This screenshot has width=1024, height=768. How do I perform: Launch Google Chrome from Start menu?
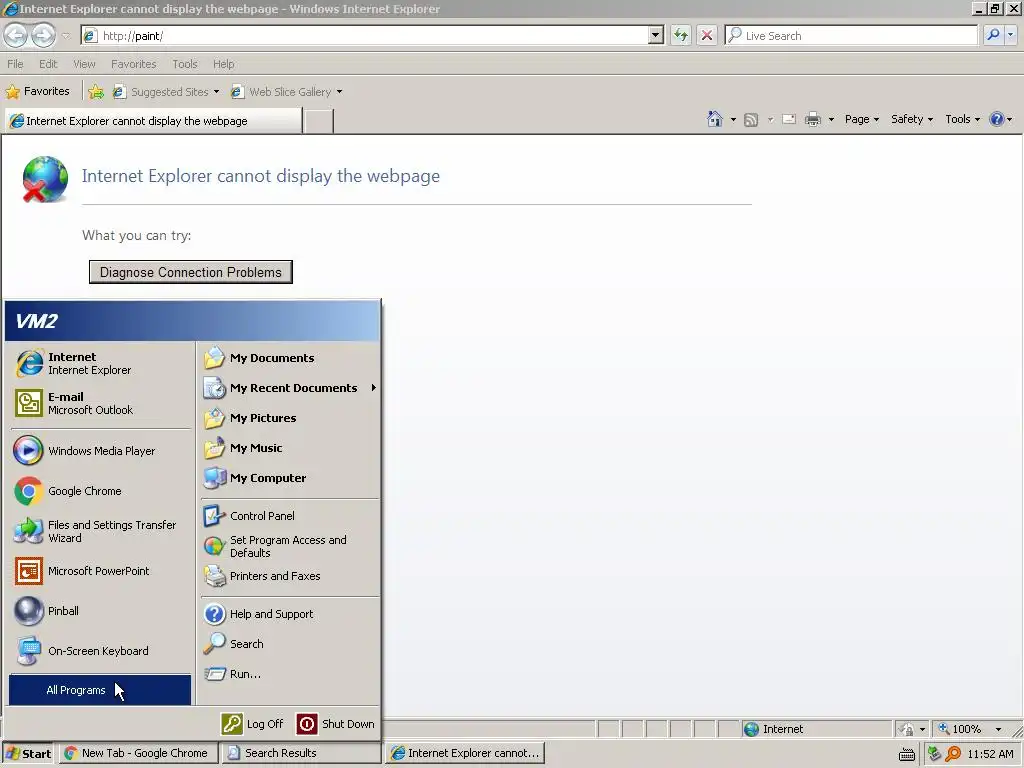(x=101, y=491)
